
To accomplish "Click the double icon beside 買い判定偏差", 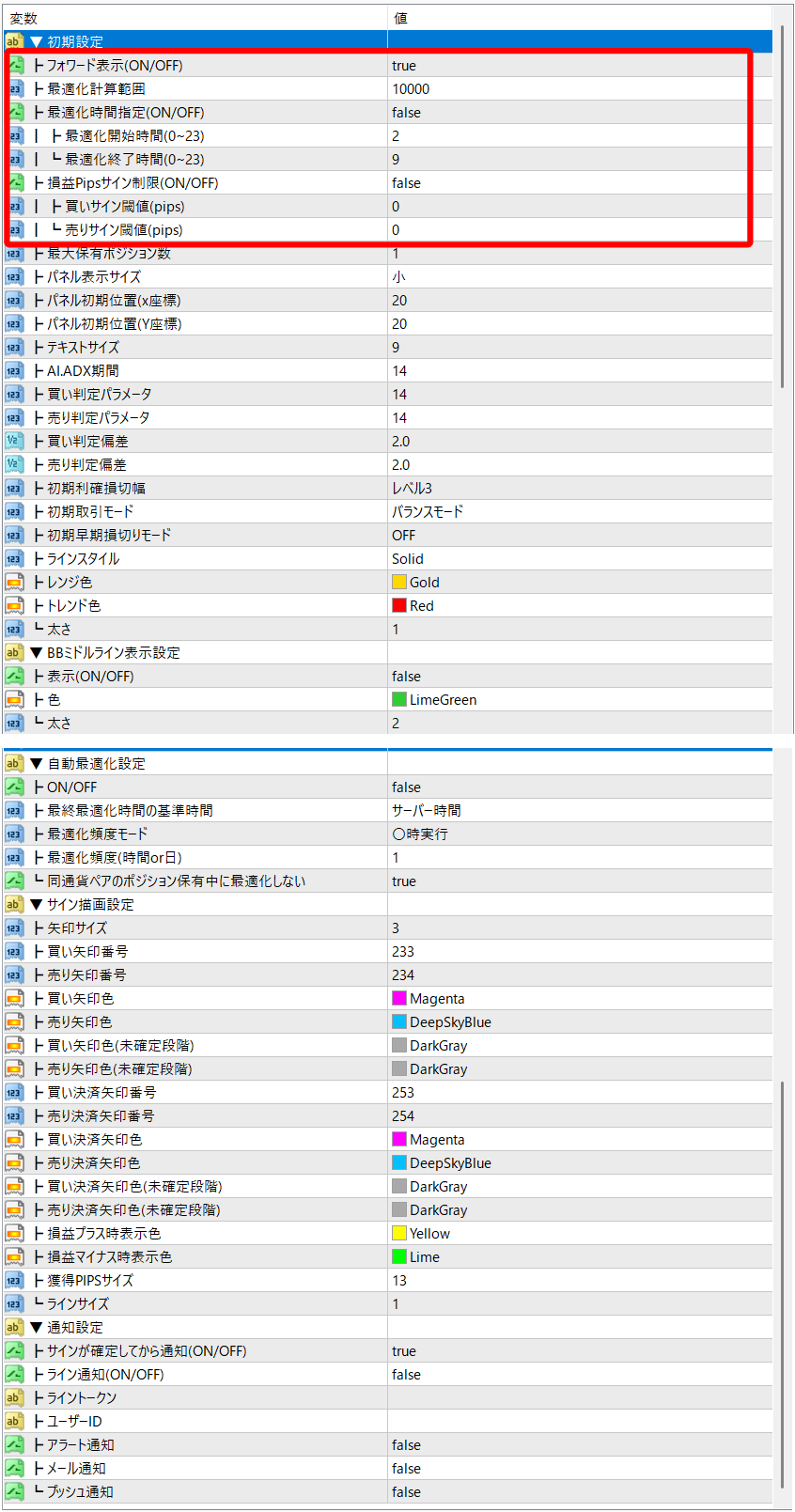I will tap(14, 441).
